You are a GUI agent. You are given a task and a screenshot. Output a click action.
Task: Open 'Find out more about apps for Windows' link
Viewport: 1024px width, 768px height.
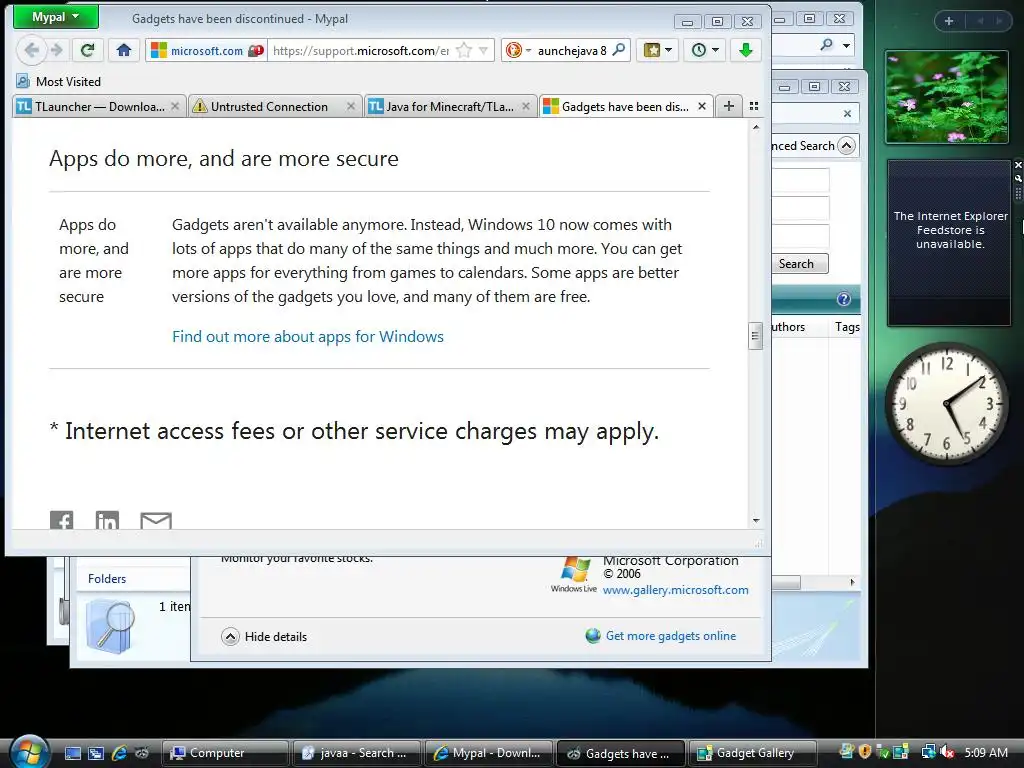click(x=308, y=336)
